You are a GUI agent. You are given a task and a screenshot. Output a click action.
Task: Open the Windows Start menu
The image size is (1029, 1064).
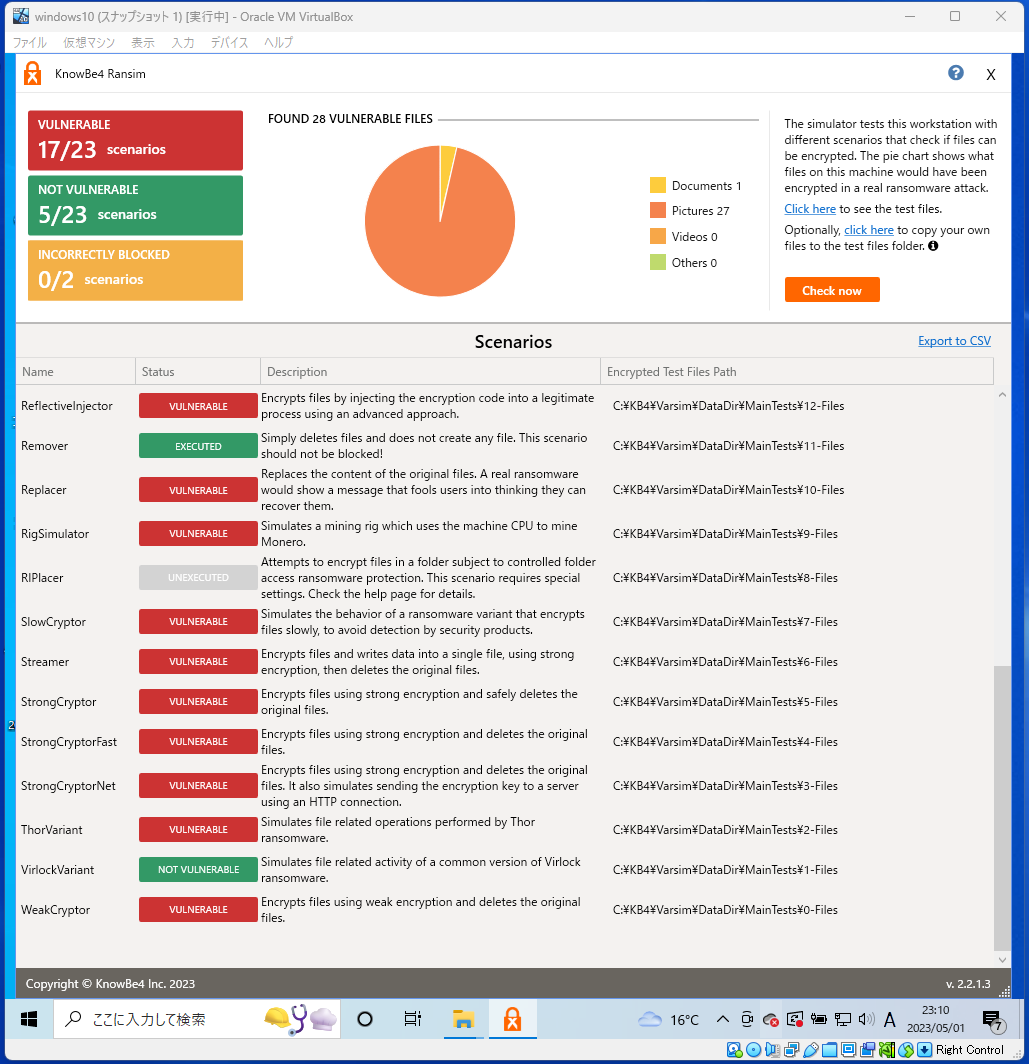(29, 1019)
